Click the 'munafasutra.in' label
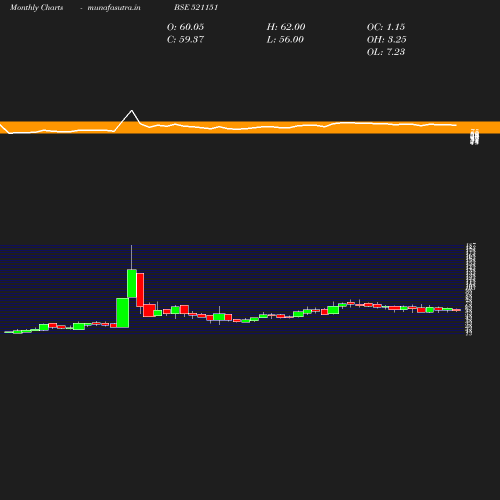This screenshot has height=500, width=500. click(x=114, y=8)
